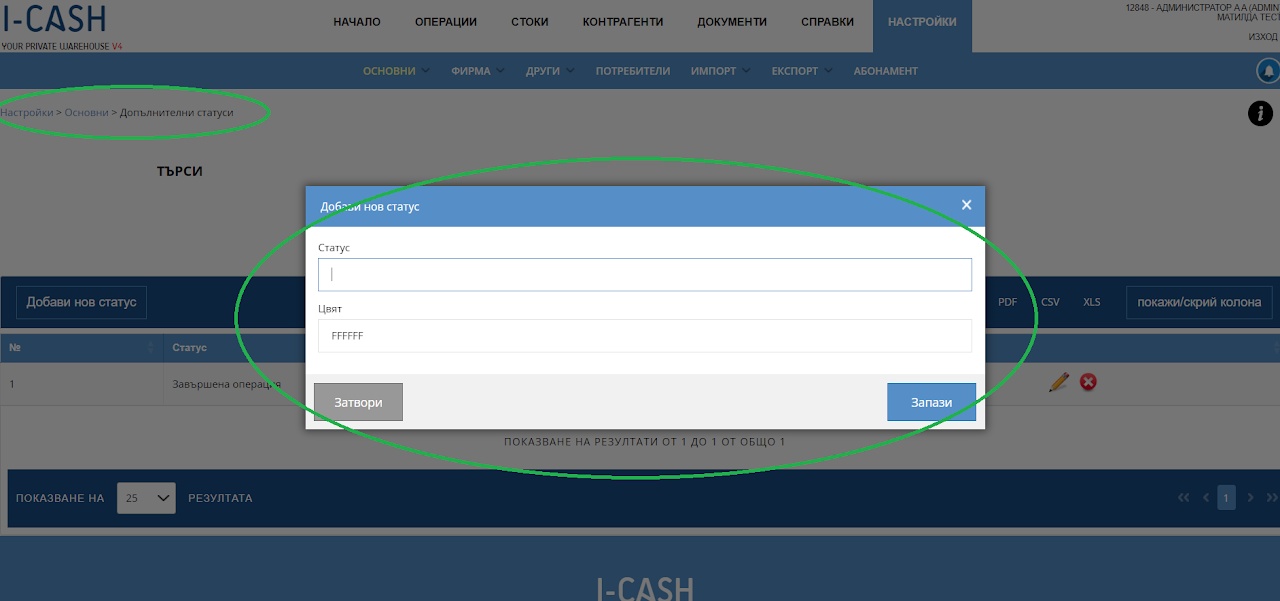This screenshot has height=601, width=1280.
Task: Expand the ОСНОВНИ submenu
Action: [x=396, y=71]
